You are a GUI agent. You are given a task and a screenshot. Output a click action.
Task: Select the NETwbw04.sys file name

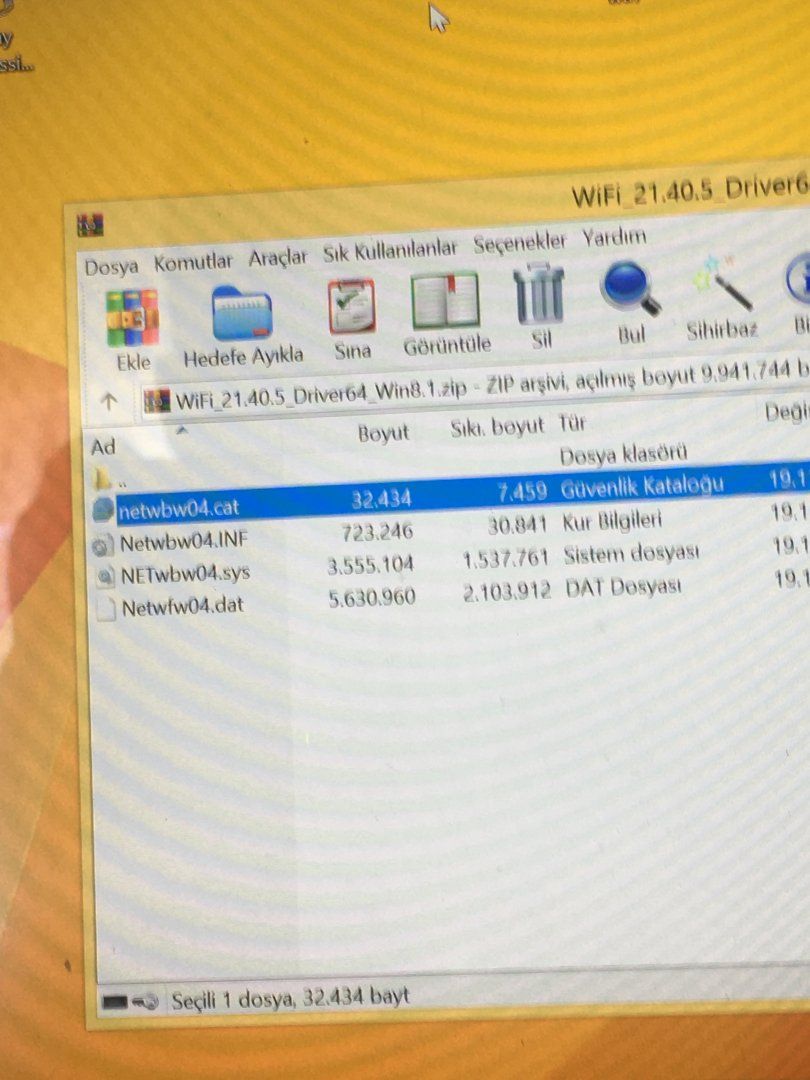click(x=185, y=574)
